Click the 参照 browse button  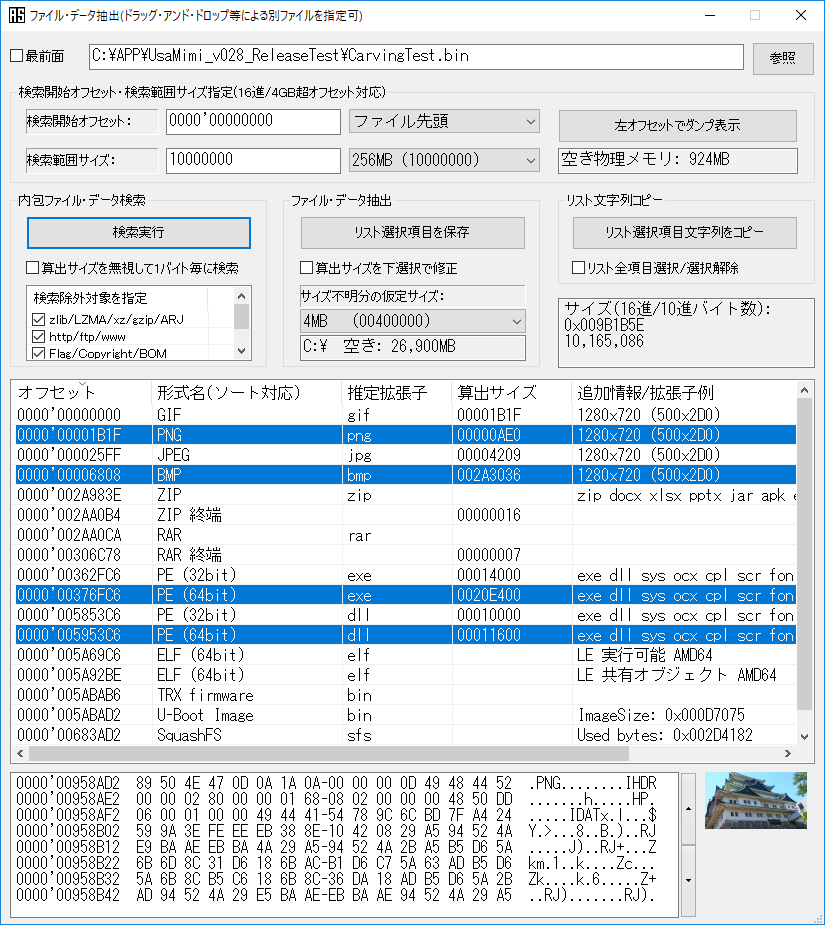tap(783, 58)
